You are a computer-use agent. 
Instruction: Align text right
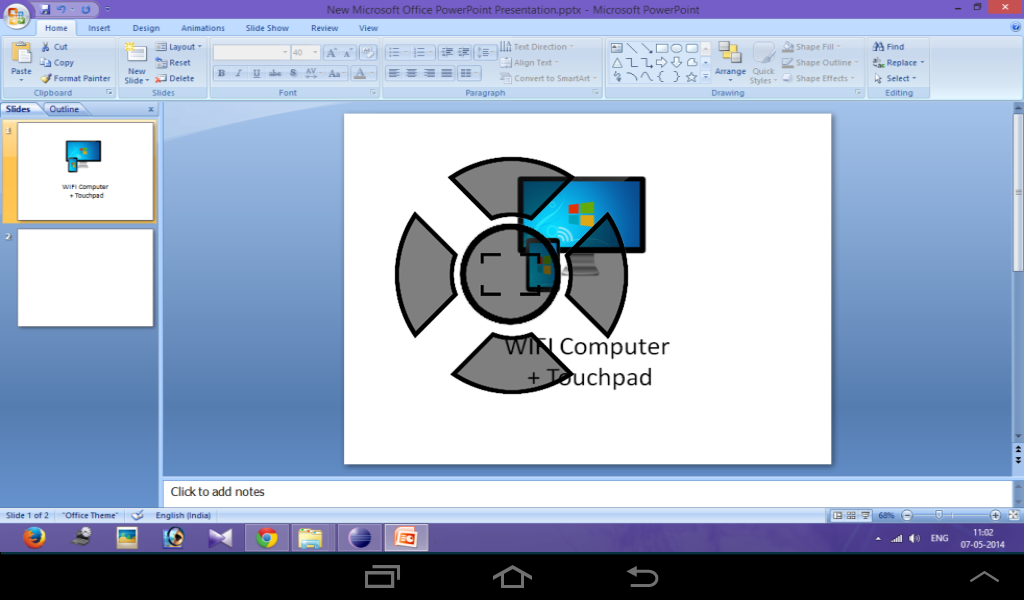[429, 73]
